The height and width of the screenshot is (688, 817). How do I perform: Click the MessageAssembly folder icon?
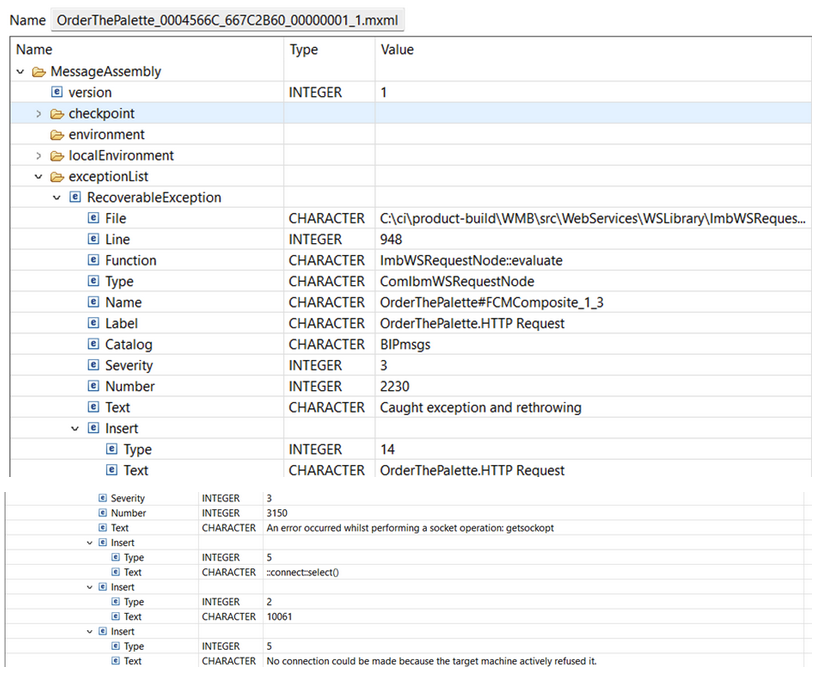click(39, 72)
